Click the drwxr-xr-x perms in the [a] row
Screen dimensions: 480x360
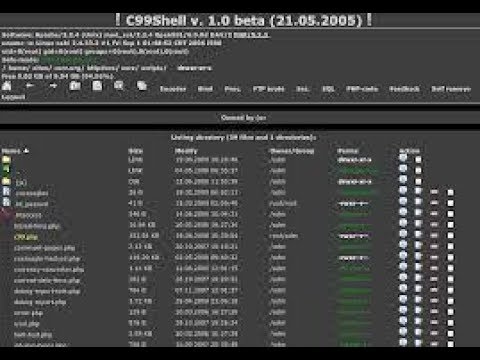click(x=355, y=182)
